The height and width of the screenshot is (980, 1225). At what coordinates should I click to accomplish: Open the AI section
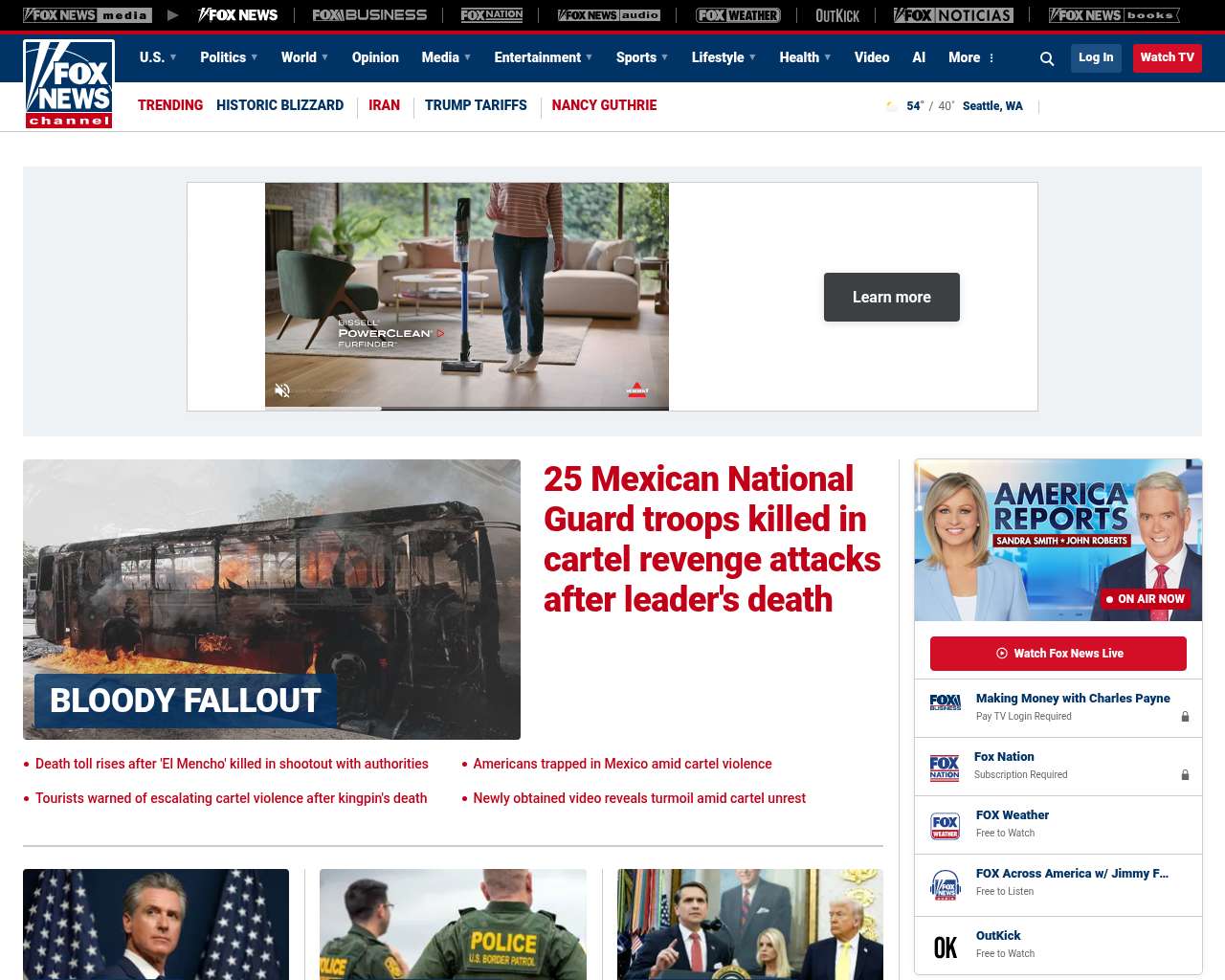pyautogui.click(x=919, y=57)
